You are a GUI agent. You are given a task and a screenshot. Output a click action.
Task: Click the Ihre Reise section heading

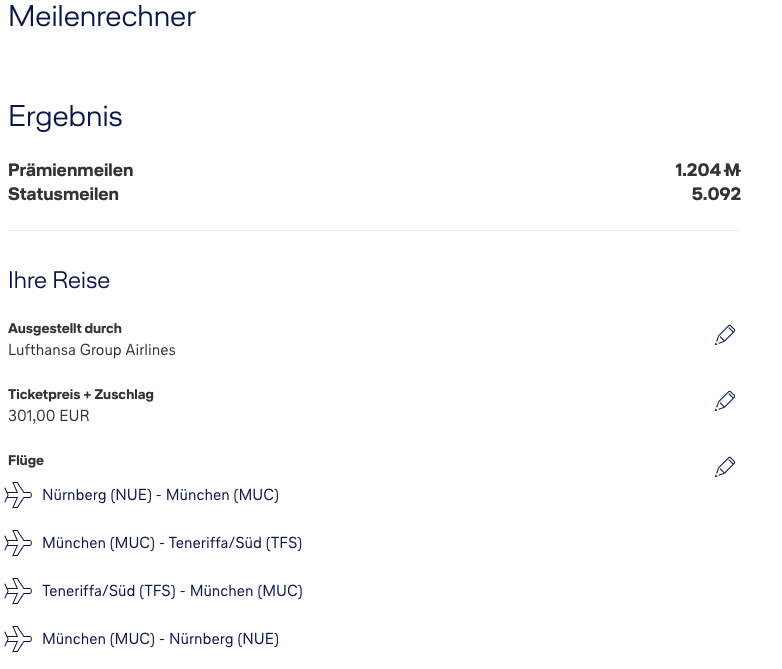[x=59, y=280]
